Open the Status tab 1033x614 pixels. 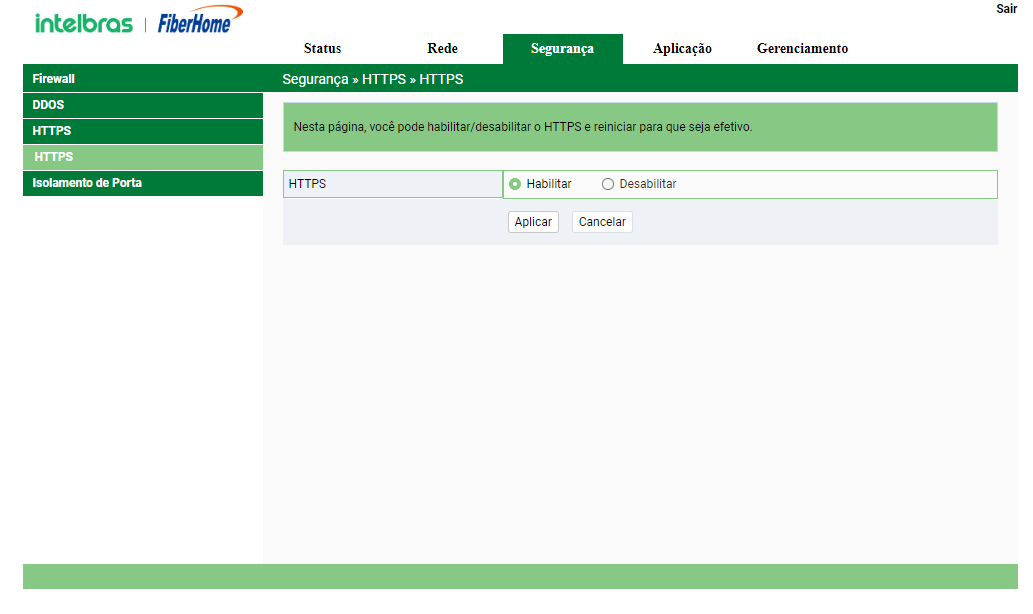pos(322,49)
